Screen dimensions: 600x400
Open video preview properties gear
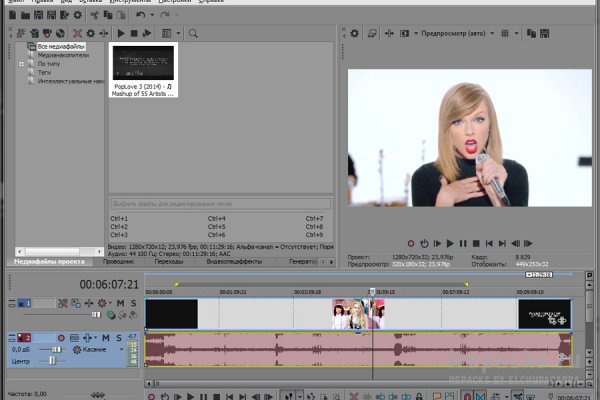pos(355,33)
